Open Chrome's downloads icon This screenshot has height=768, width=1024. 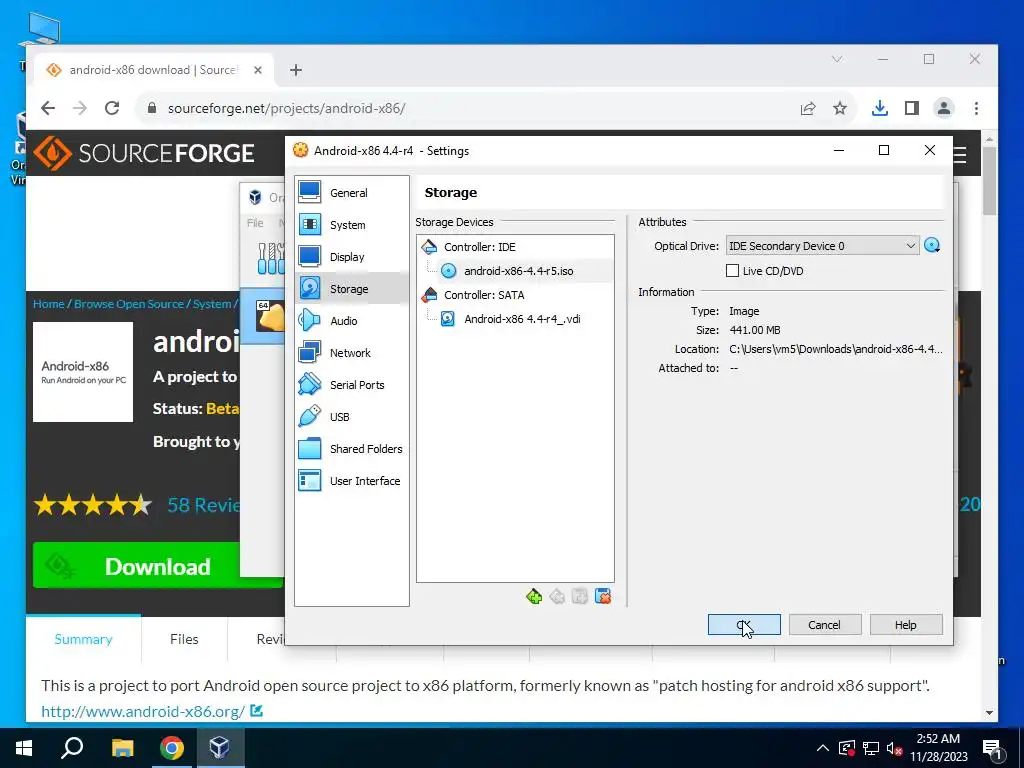point(880,108)
